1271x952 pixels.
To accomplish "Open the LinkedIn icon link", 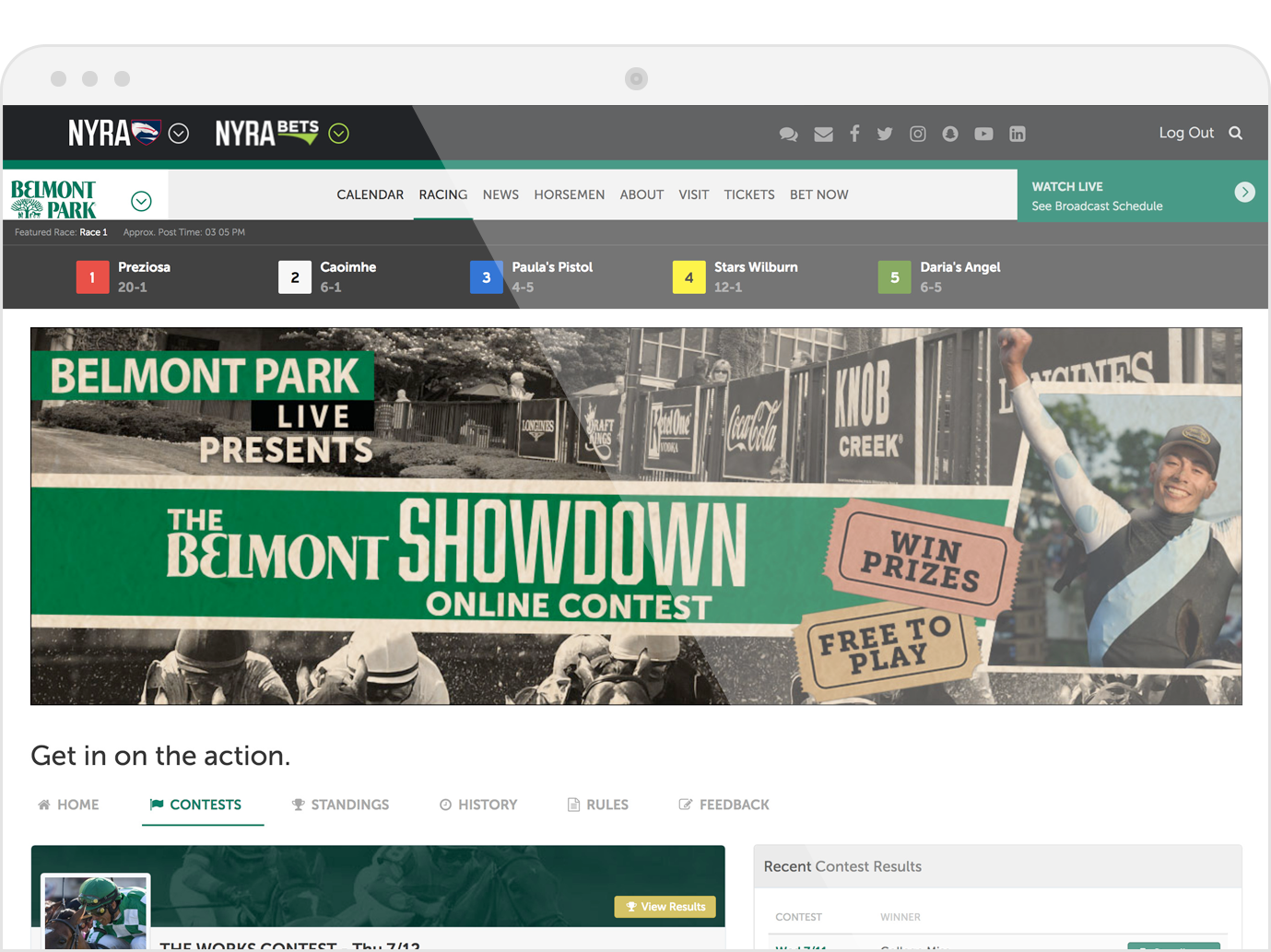I will pos(1018,134).
